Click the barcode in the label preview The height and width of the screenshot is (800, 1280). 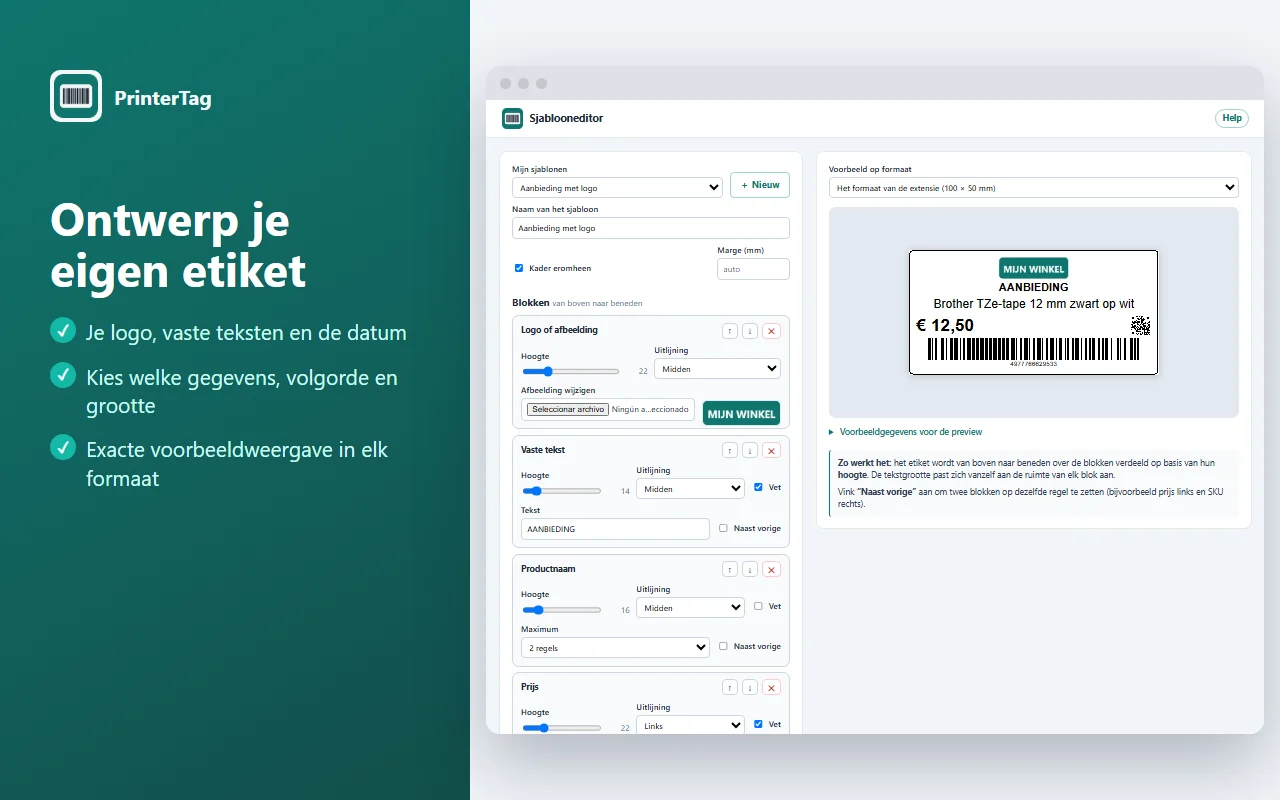pos(1033,348)
